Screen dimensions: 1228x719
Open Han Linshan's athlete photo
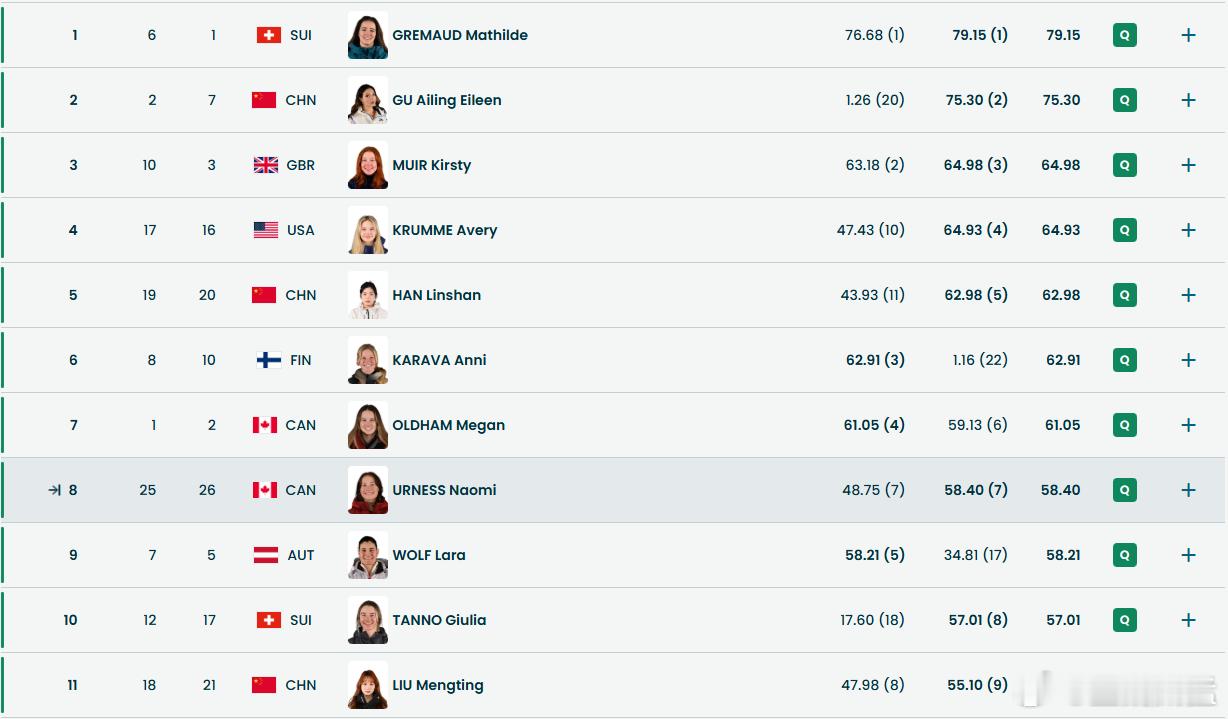(x=368, y=295)
